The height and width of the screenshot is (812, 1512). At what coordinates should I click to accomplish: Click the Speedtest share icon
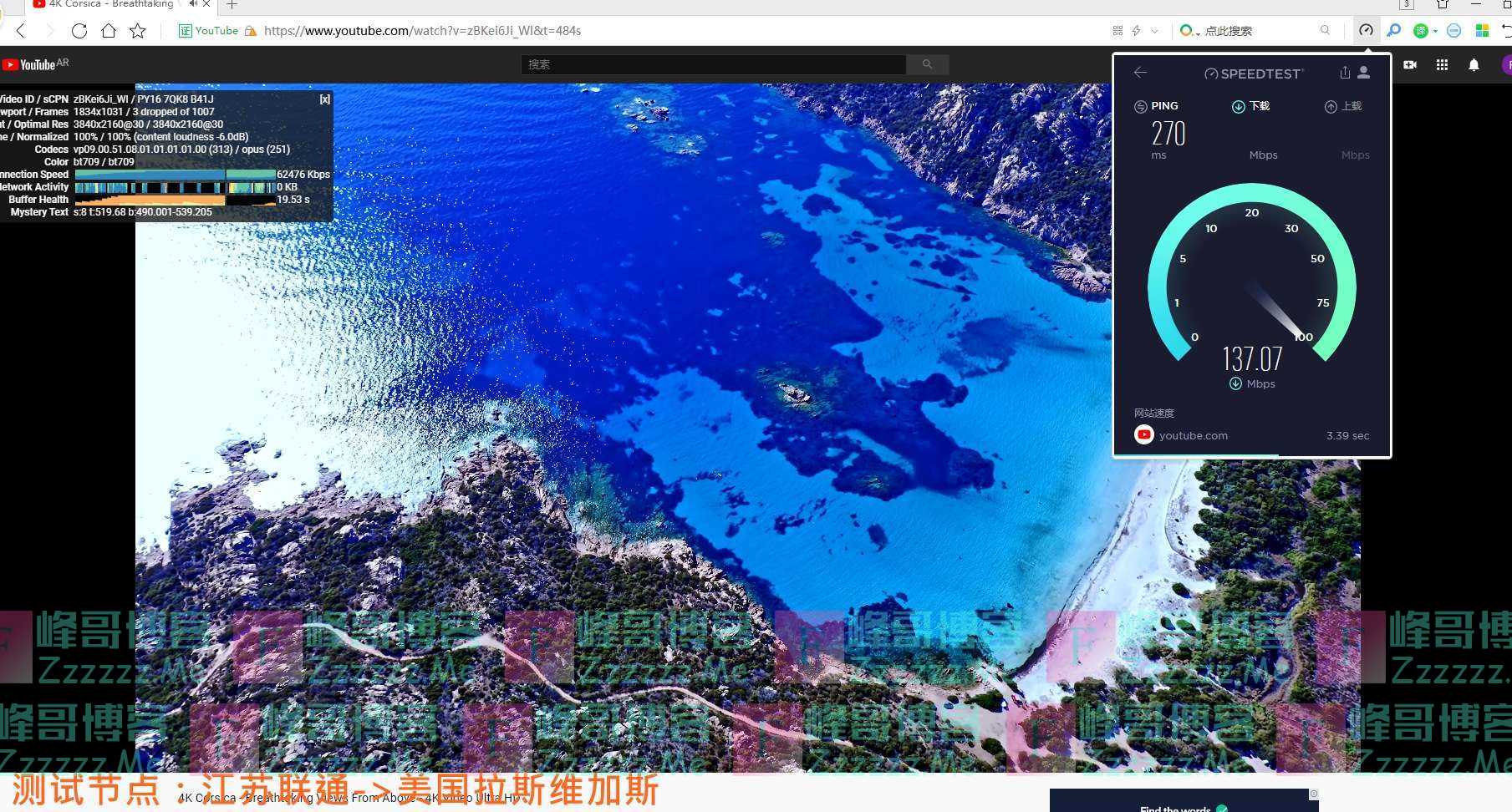click(1344, 73)
